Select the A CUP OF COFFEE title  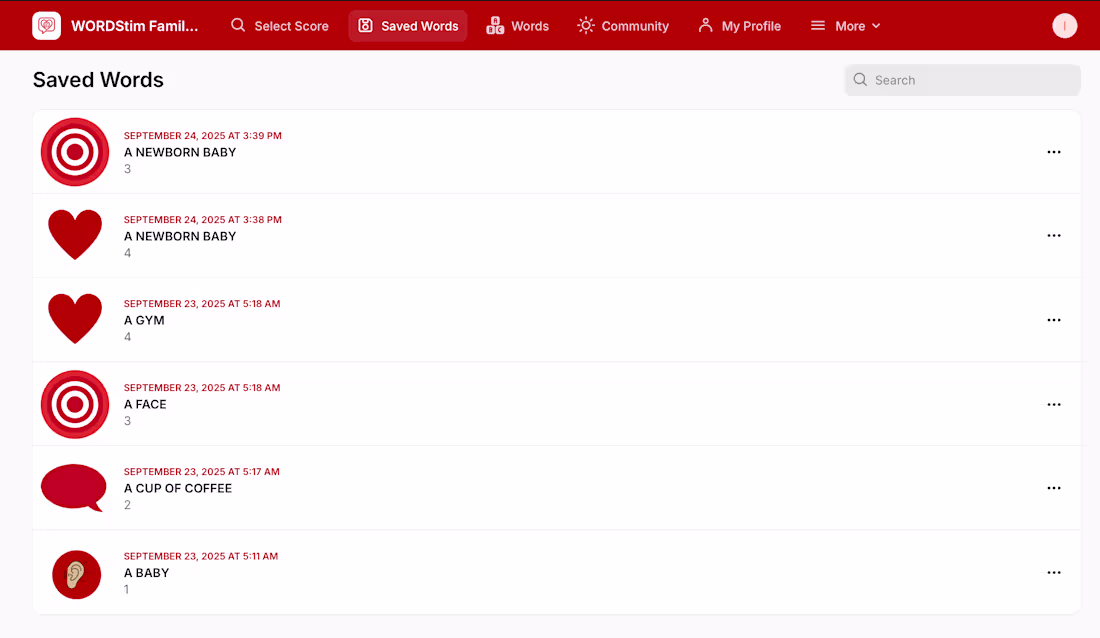click(x=177, y=489)
